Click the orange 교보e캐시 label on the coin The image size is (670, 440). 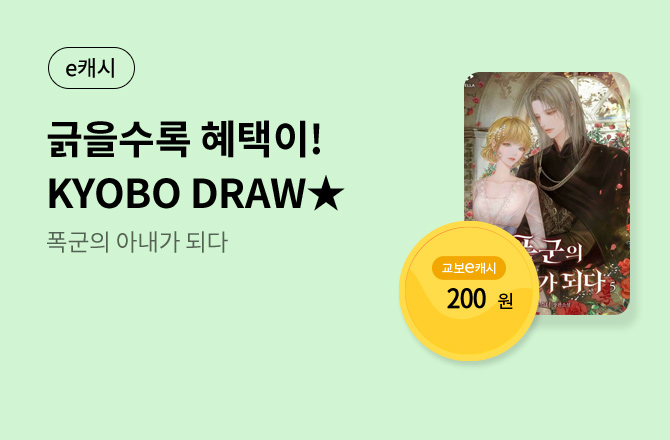point(469,268)
